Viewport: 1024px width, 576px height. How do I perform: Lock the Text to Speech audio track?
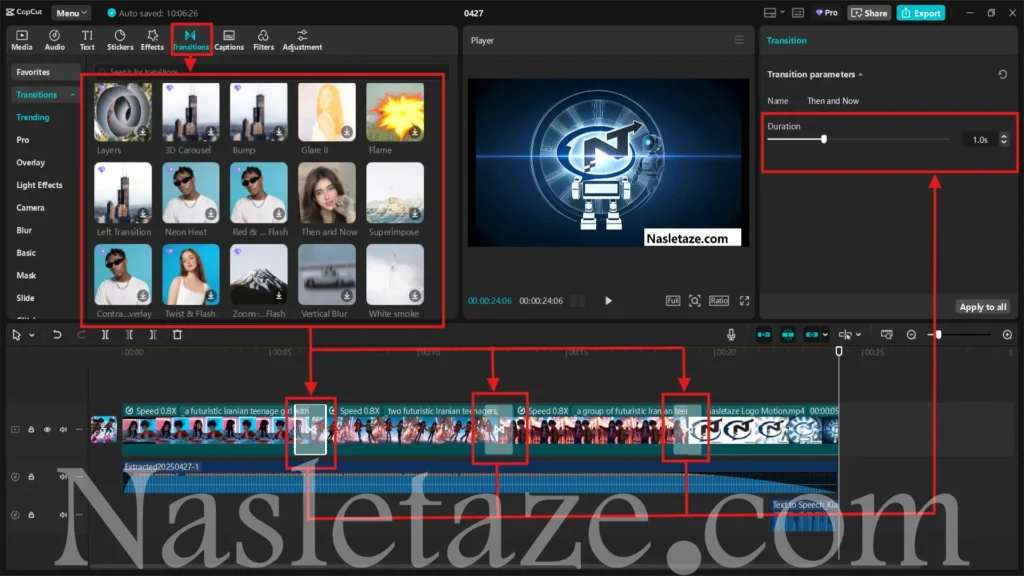(31, 515)
